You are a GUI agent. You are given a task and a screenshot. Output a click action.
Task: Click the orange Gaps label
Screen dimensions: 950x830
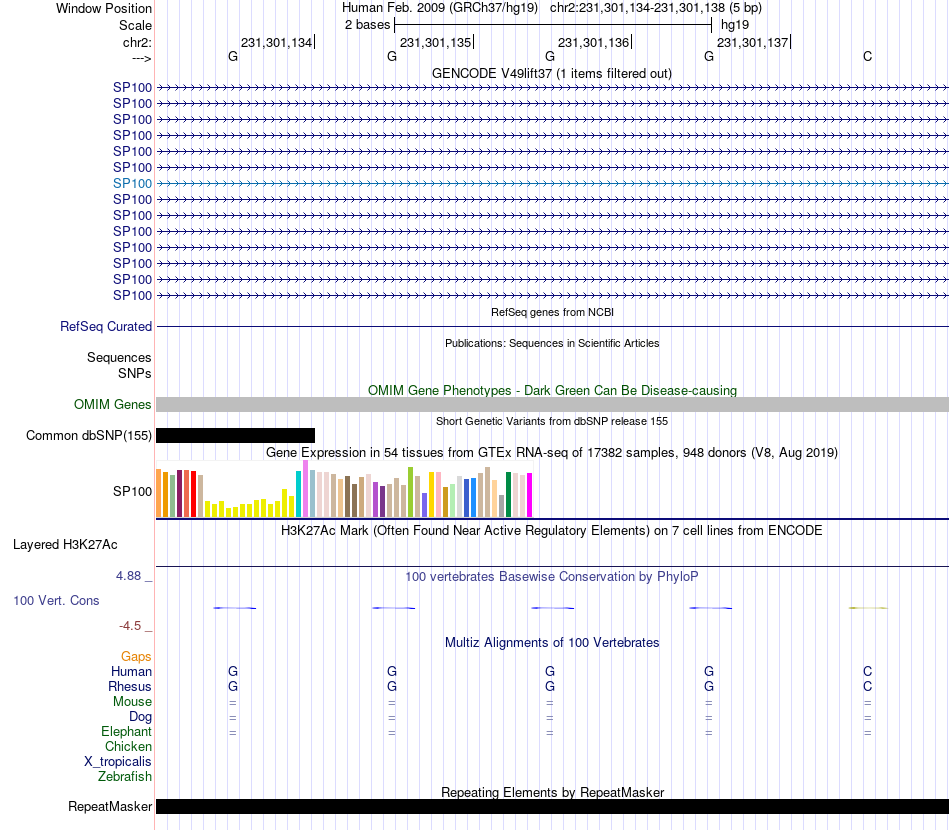(x=136, y=657)
